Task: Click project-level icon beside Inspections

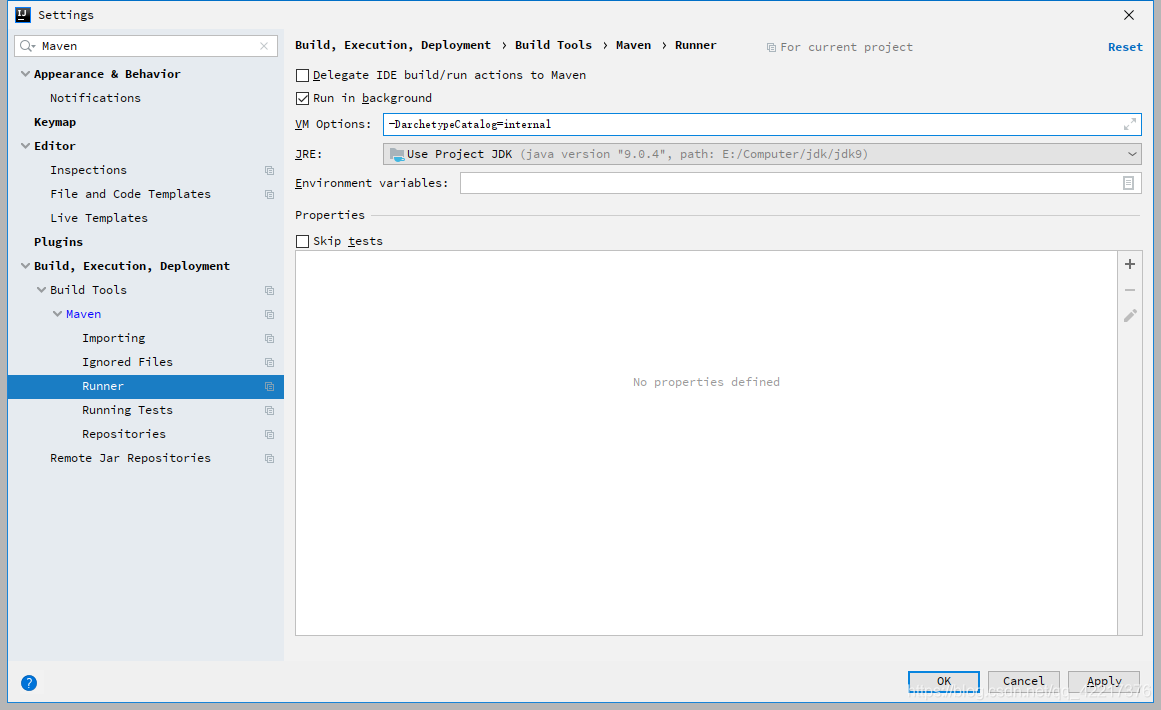Action: pyautogui.click(x=270, y=170)
